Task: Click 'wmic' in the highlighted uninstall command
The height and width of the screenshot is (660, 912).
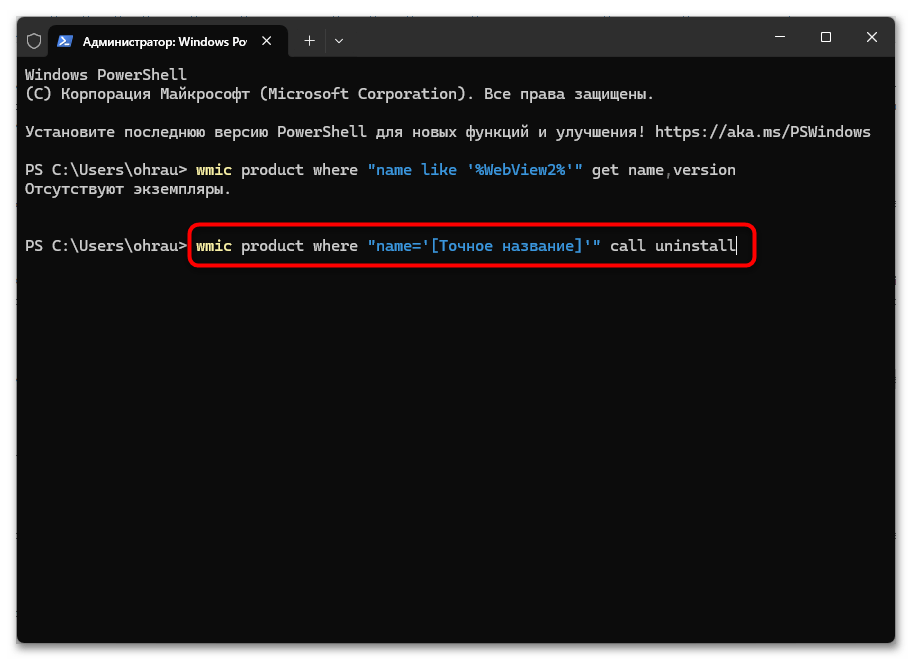Action: 214,246
